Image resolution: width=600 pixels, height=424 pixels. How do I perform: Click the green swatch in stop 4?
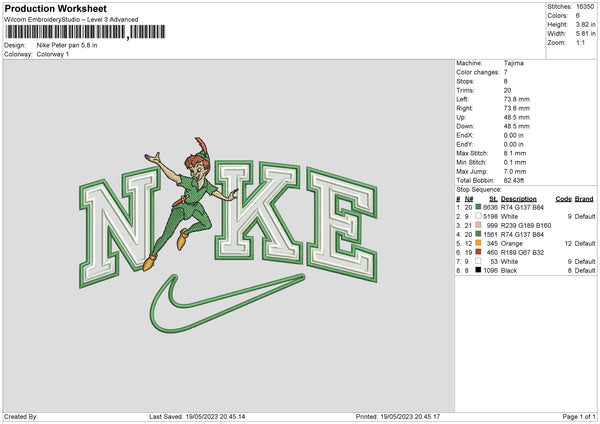tap(478, 234)
